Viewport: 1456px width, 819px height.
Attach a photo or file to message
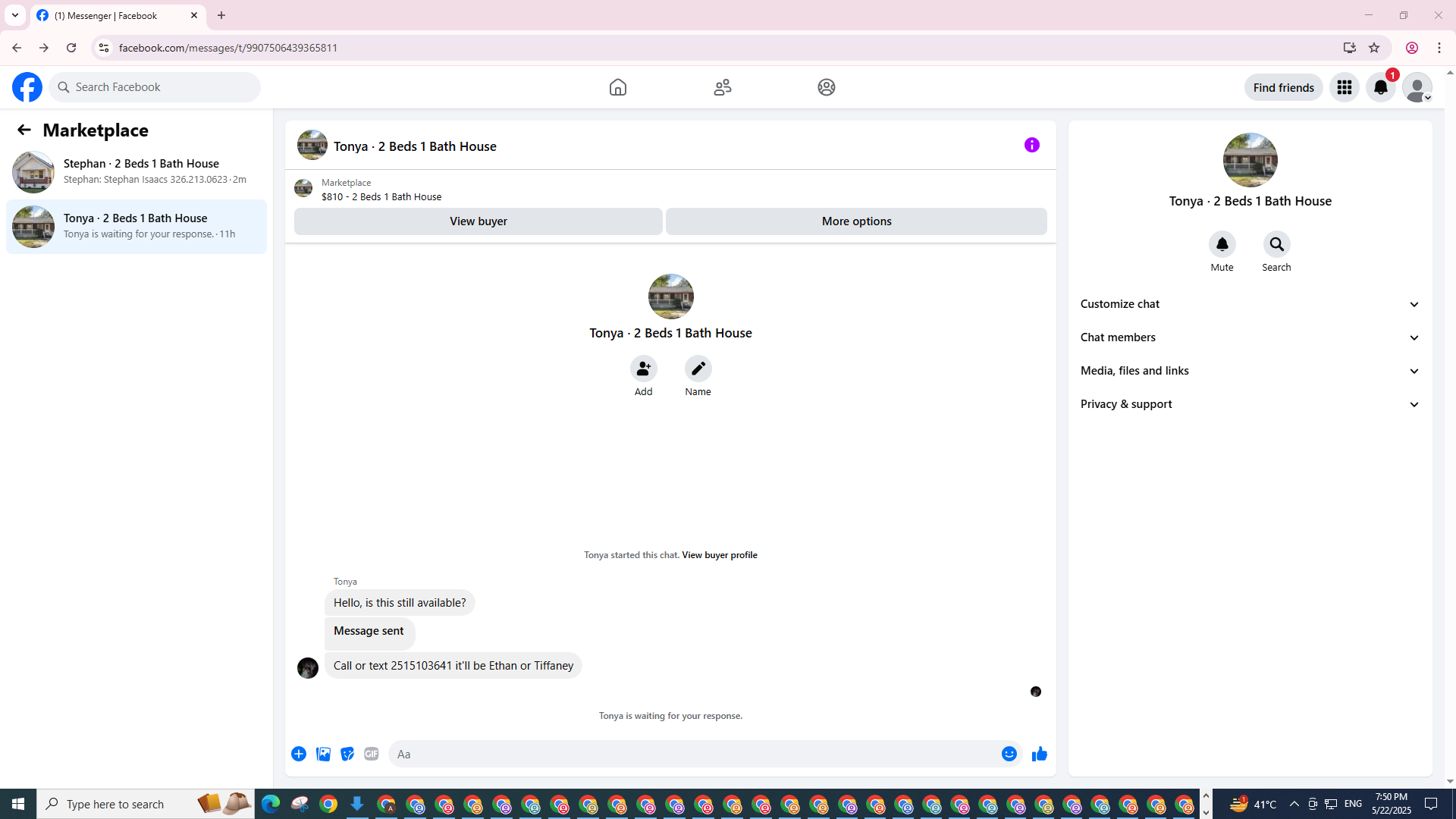point(323,754)
